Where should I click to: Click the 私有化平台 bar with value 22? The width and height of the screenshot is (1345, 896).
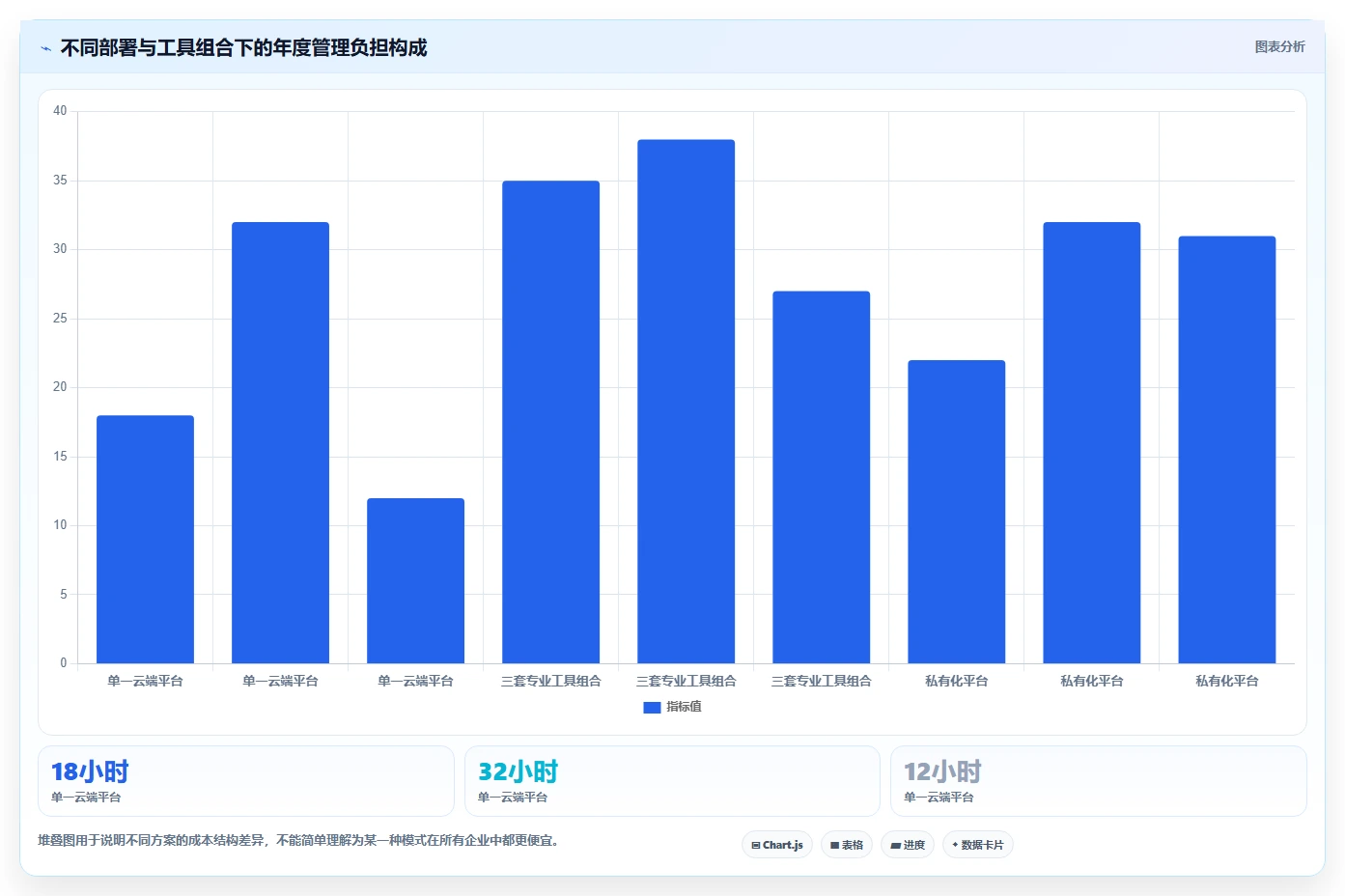[x=956, y=512]
